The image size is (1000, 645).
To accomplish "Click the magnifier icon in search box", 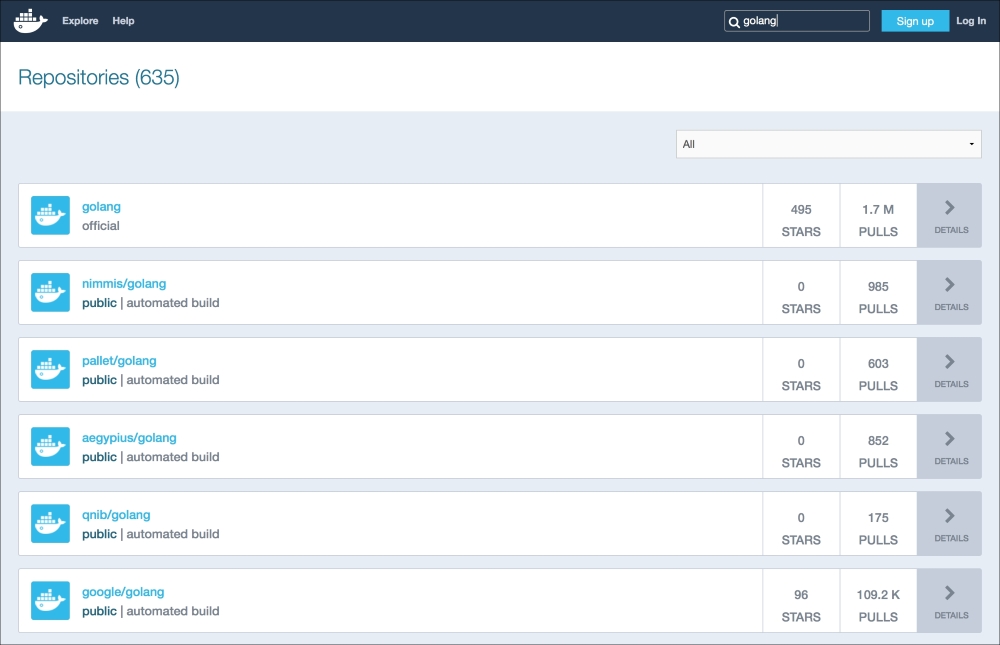I will [x=734, y=22].
